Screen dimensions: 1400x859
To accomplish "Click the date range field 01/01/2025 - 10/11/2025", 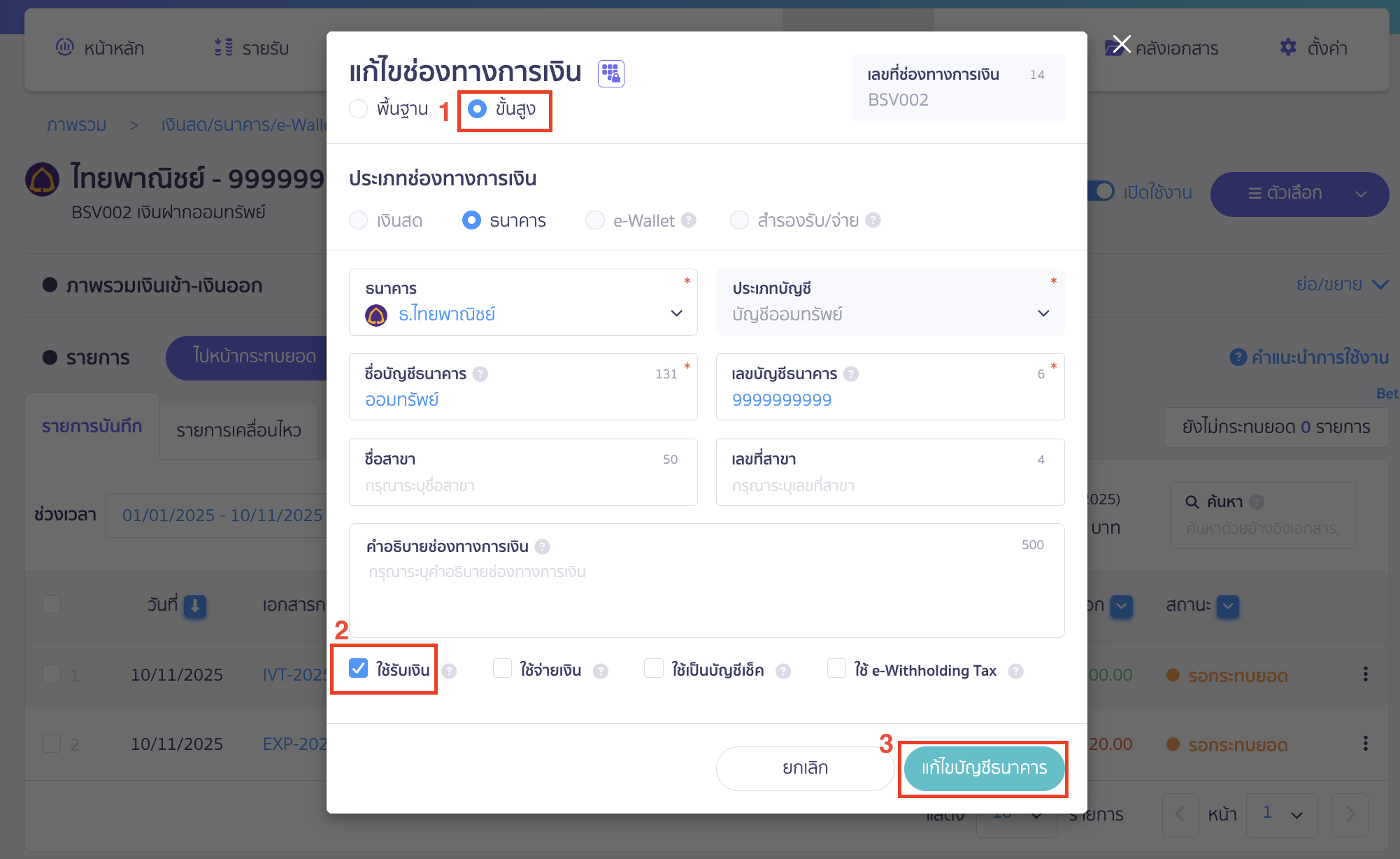I will click(220, 515).
